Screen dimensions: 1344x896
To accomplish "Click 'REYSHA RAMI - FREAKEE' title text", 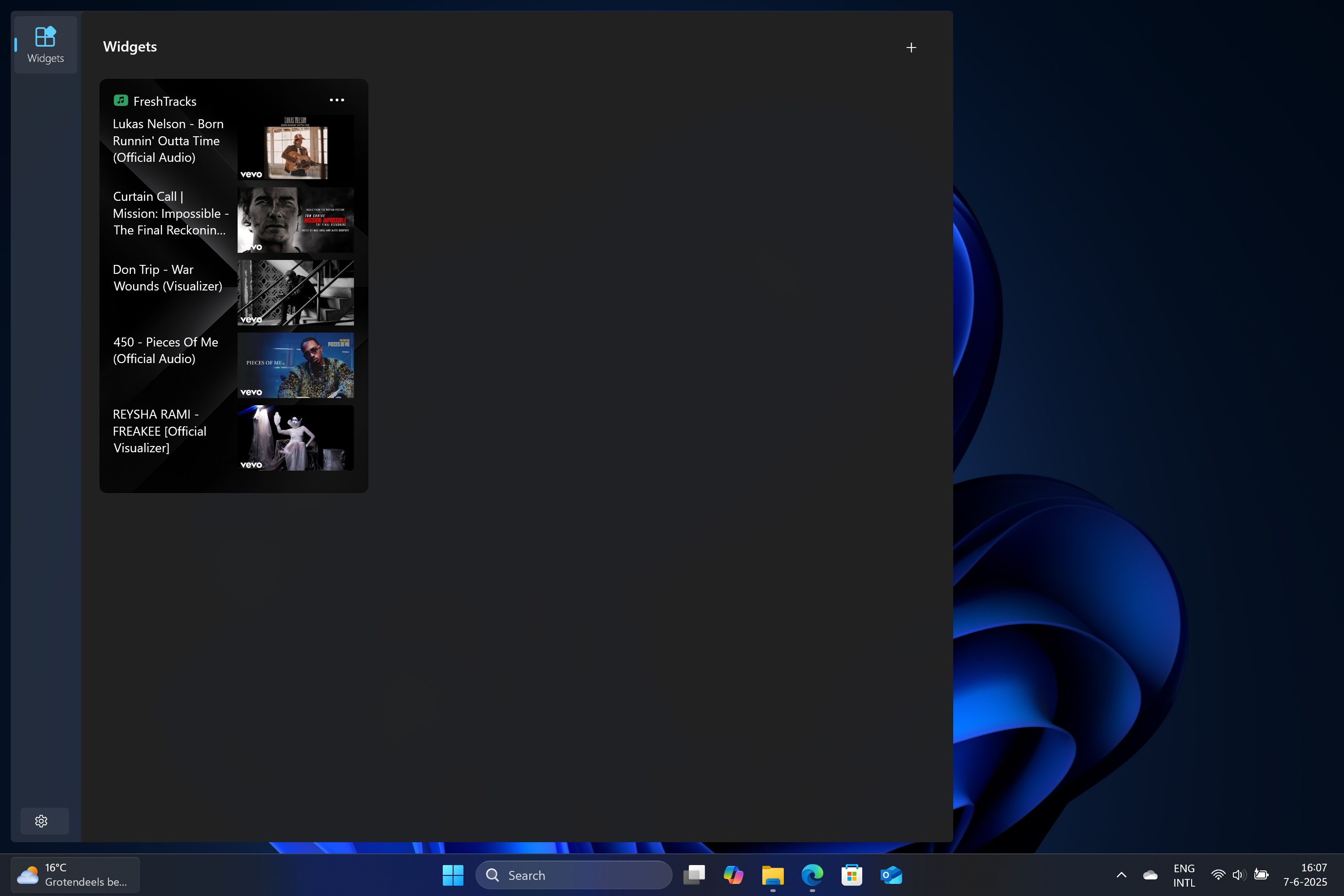I will (160, 431).
